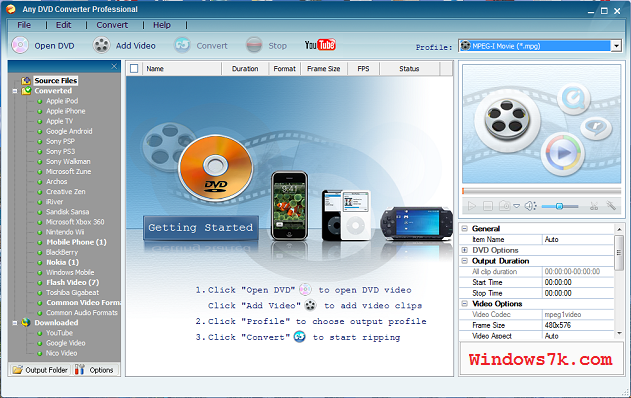Collapse the Video Options section
Image resolution: width=631 pixels, height=398 pixels.
(x=464, y=304)
